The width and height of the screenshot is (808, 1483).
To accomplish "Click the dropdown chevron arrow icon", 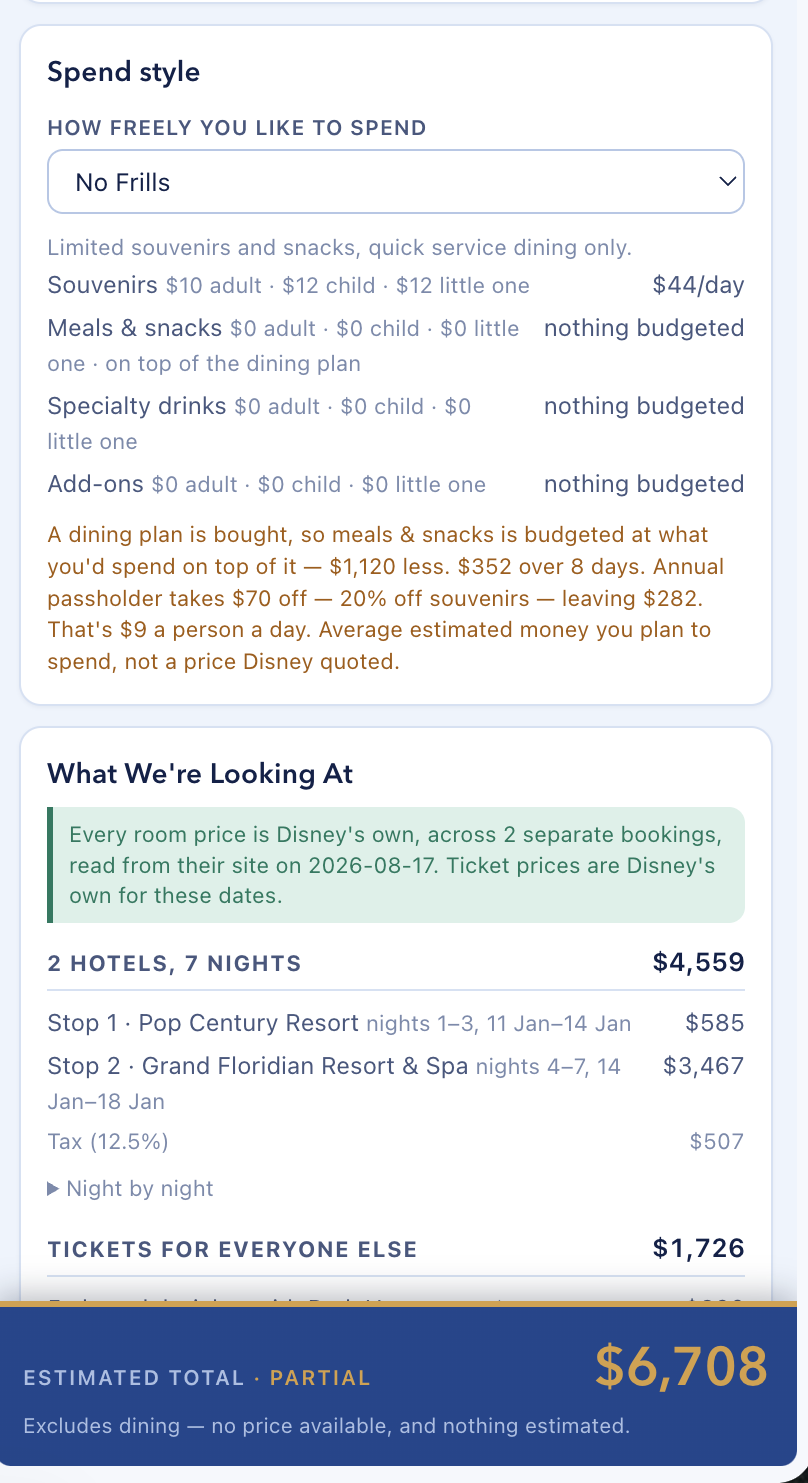I will 728,182.
